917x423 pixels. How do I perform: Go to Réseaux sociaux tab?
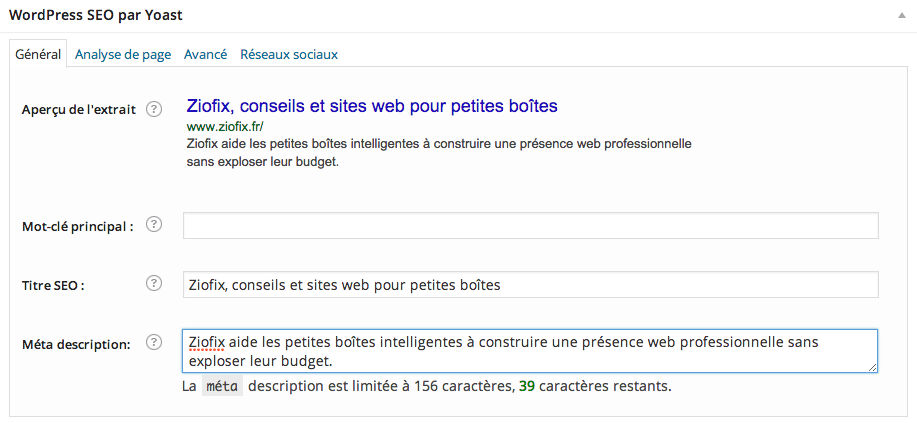[289, 54]
